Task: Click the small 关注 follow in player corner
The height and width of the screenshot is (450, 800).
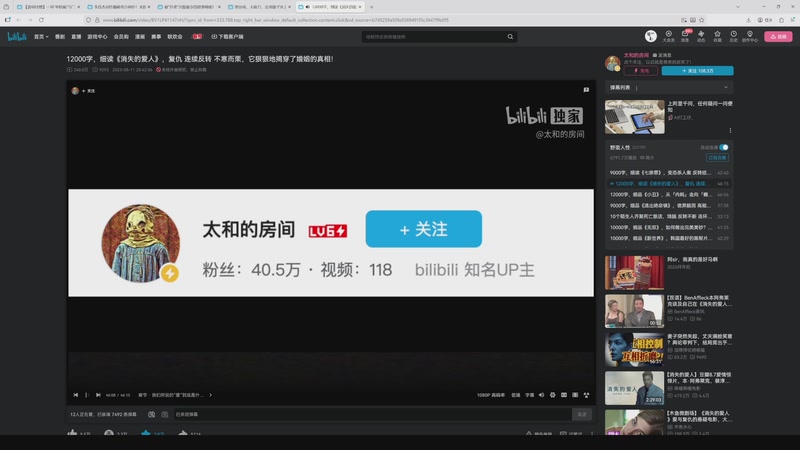Action: [88, 91]
